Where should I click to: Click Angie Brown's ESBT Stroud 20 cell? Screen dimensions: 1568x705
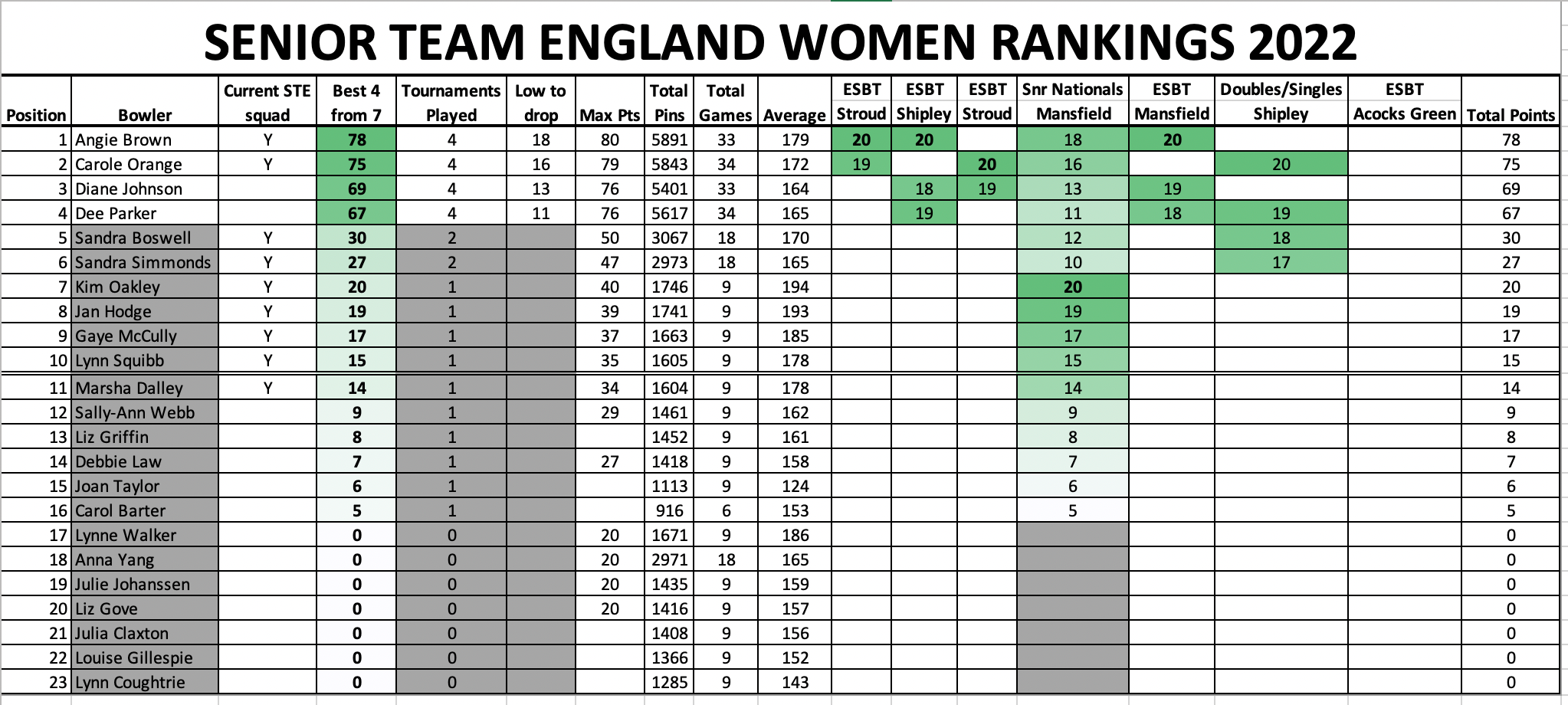pyautogui.click(x=861, y=139)
